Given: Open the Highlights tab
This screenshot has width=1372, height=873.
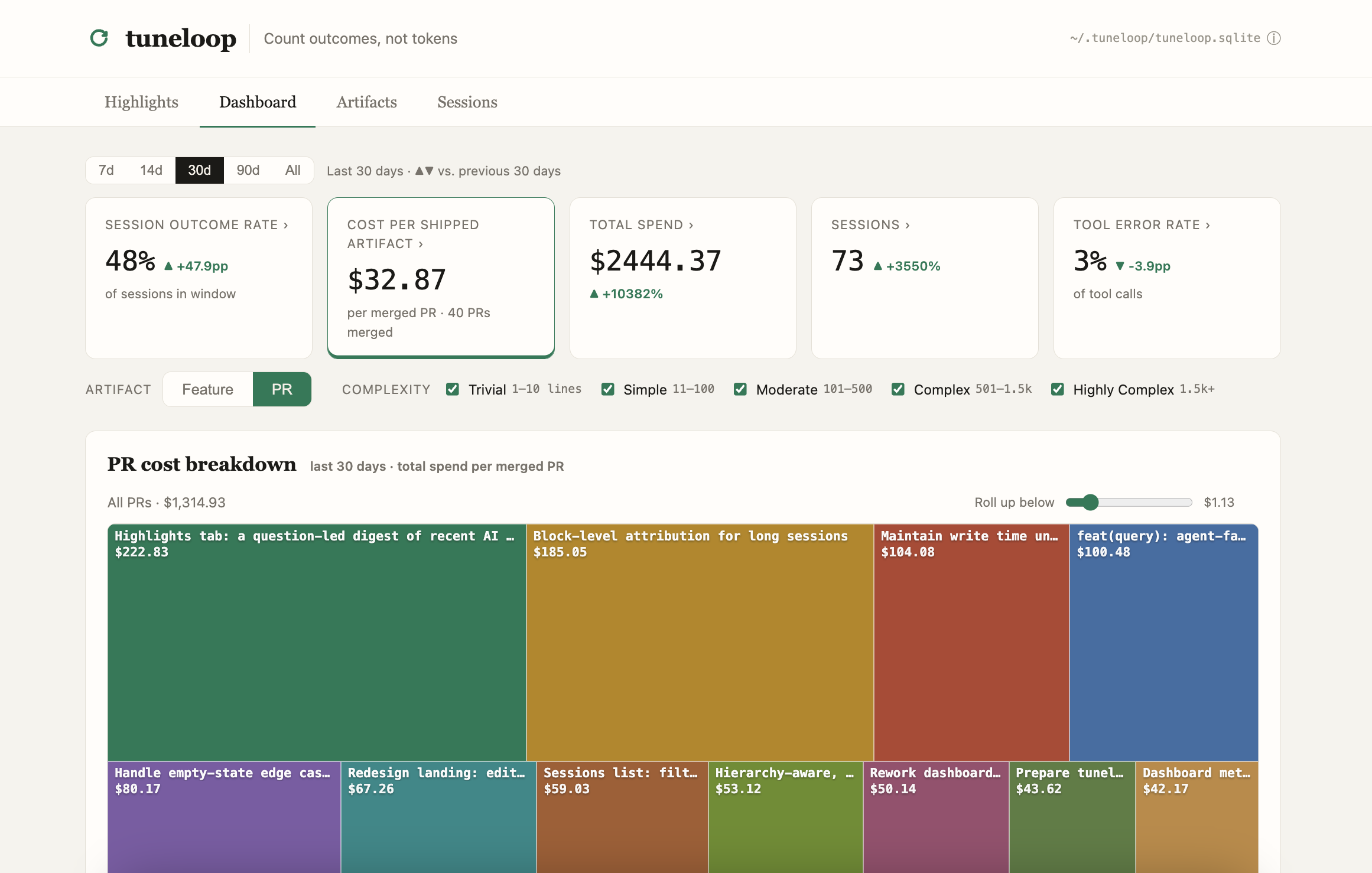Looking at the screenshot, I should 141,102.
